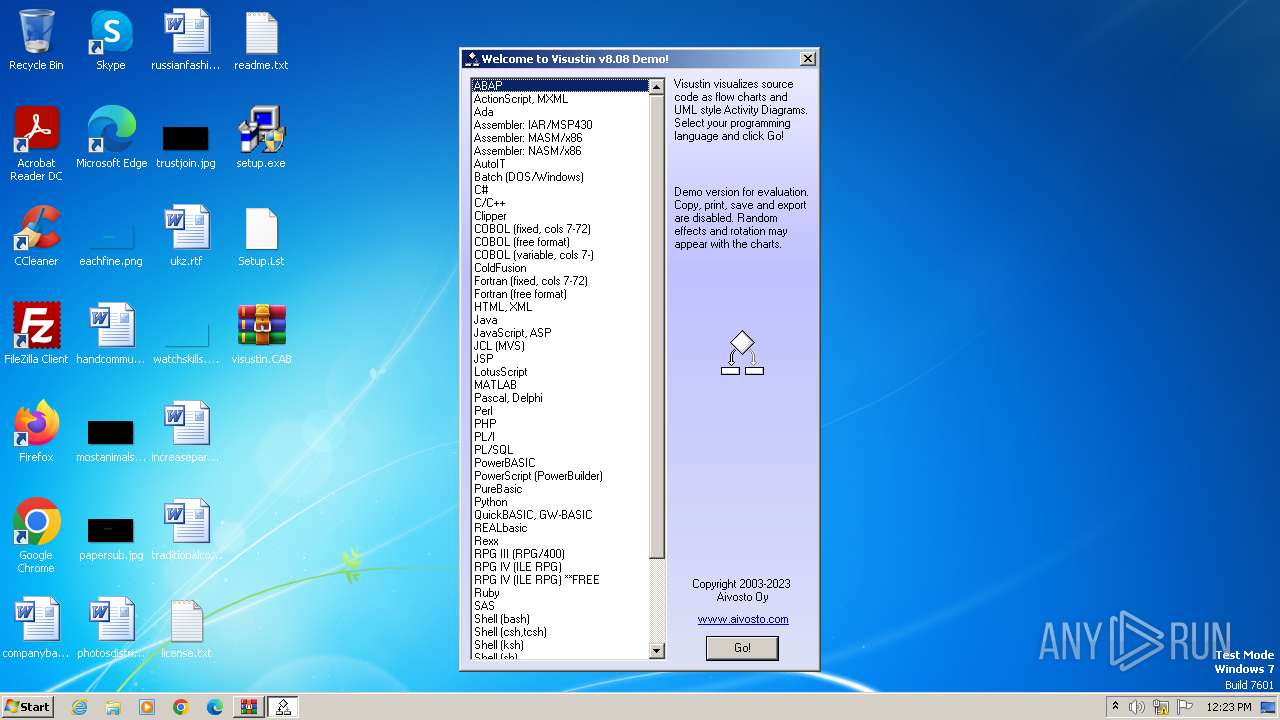Select the papersub.jpg desktop file
This screenshot has width=1280, height=720.
click(111, 540)
